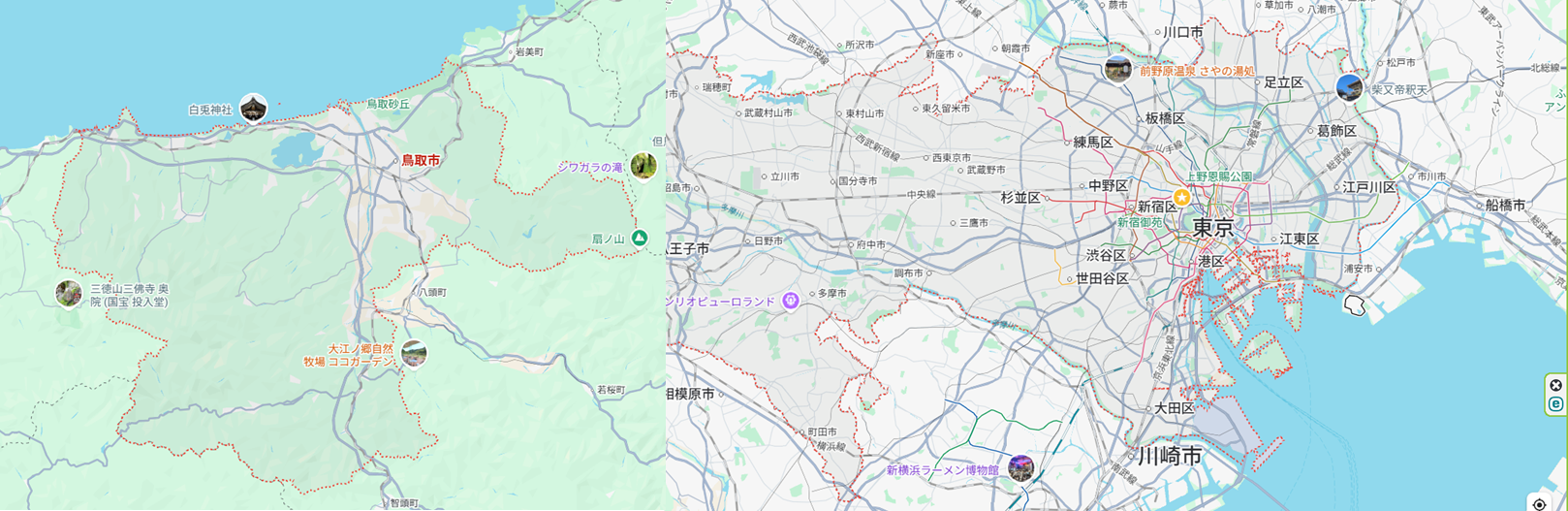Click the 扇ノ山 green mountain icon
Viewport: 1568px width, 511px height.
tap(640, 238)
